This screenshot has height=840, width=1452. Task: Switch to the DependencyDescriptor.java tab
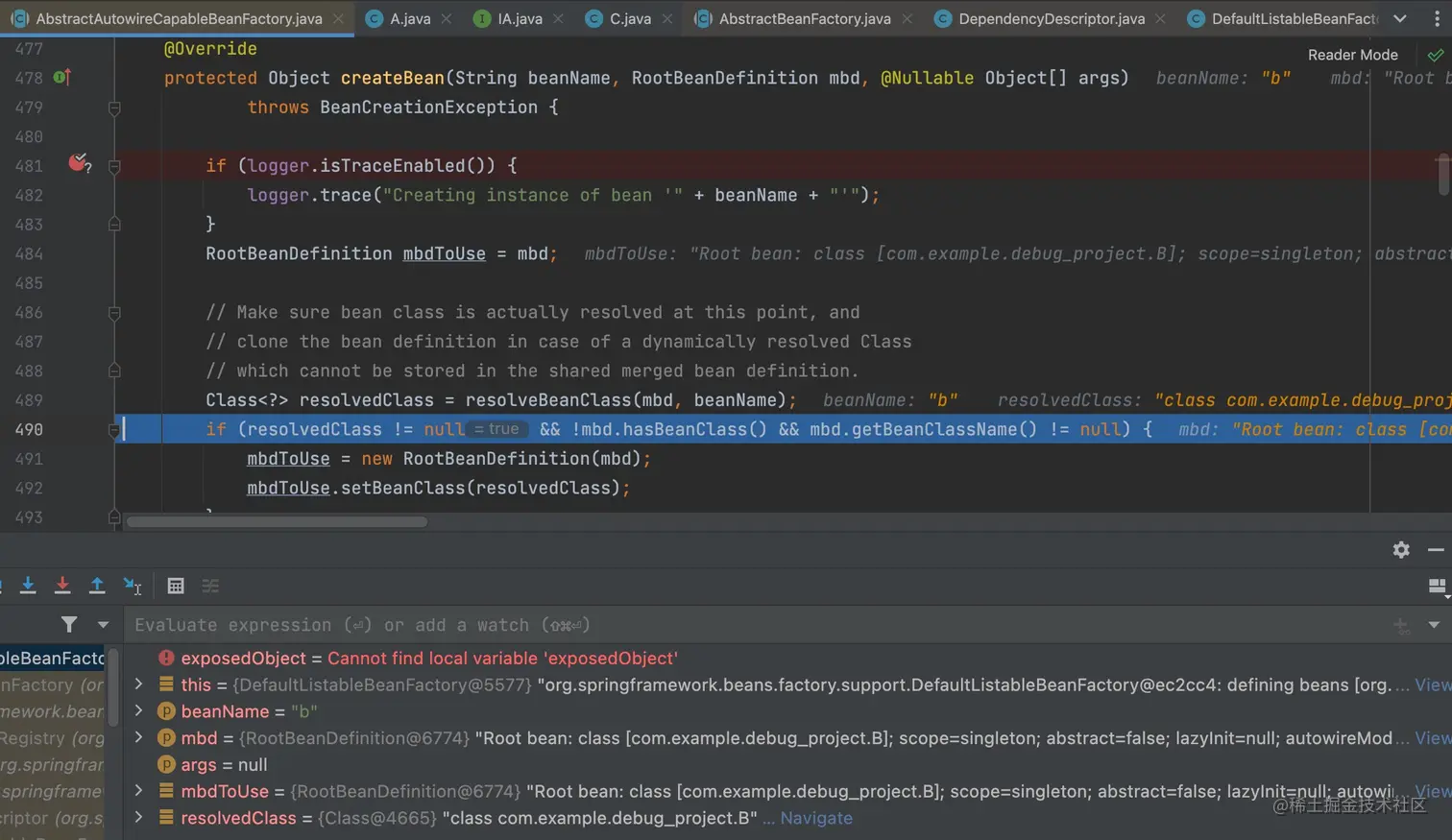coord(1052,18)
